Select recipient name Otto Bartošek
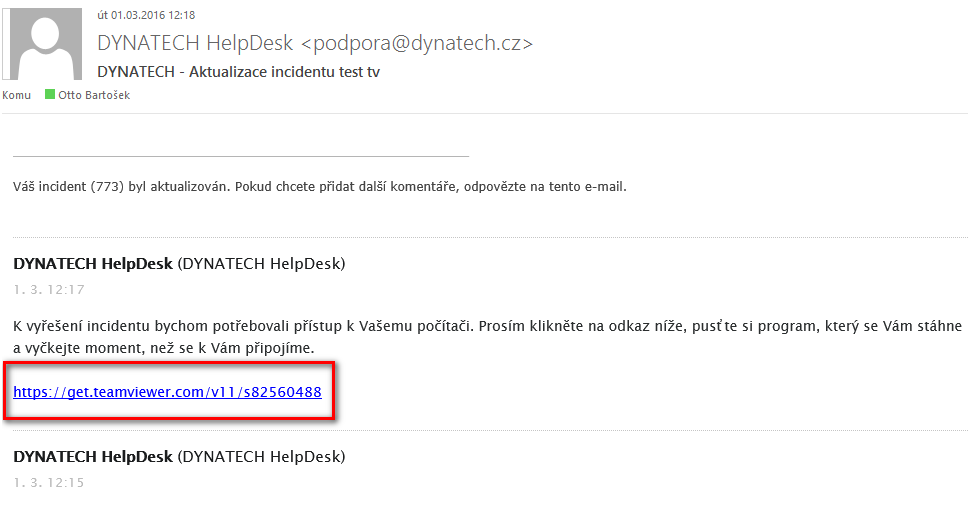968x505 pixels. (x=94, y=95)
